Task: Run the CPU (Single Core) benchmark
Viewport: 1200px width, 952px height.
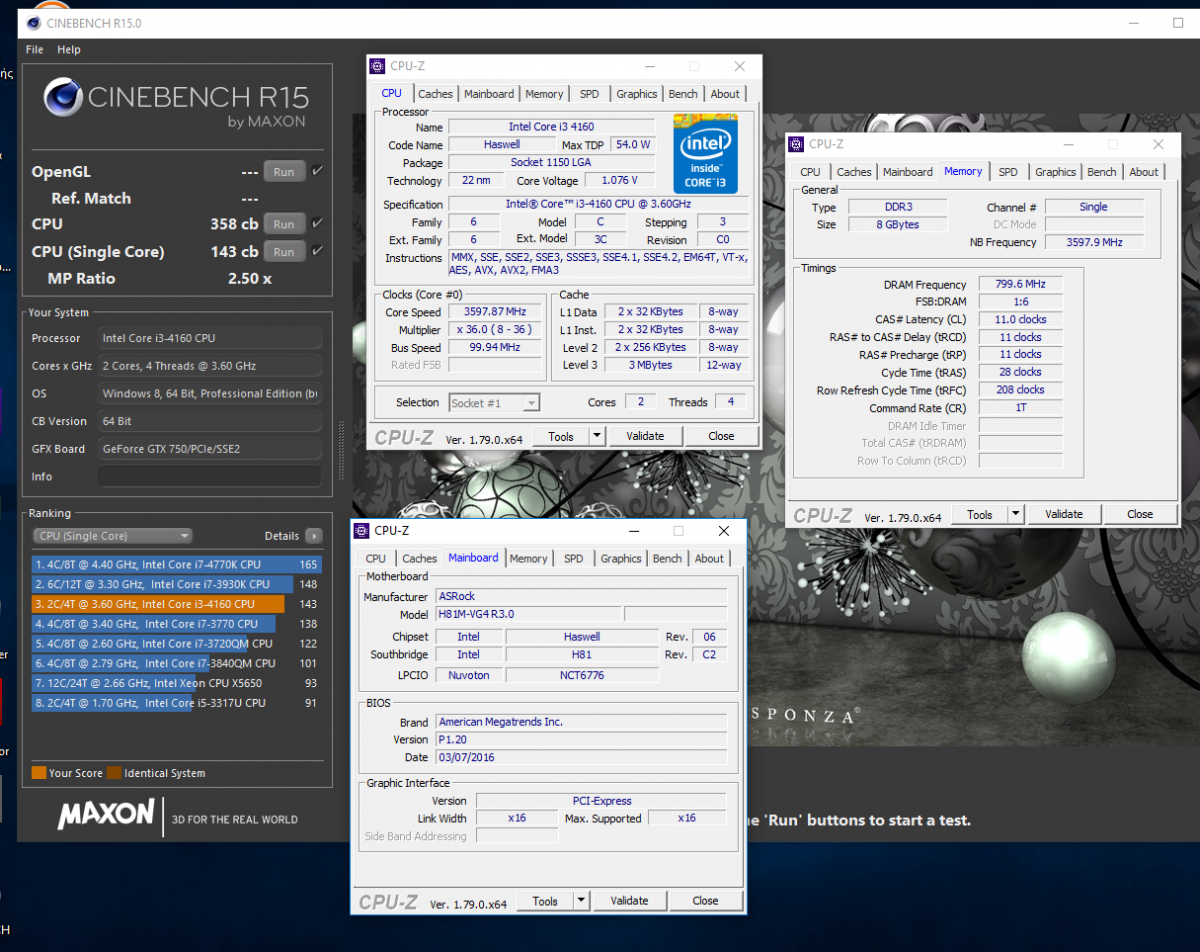Action: (284, 252)
